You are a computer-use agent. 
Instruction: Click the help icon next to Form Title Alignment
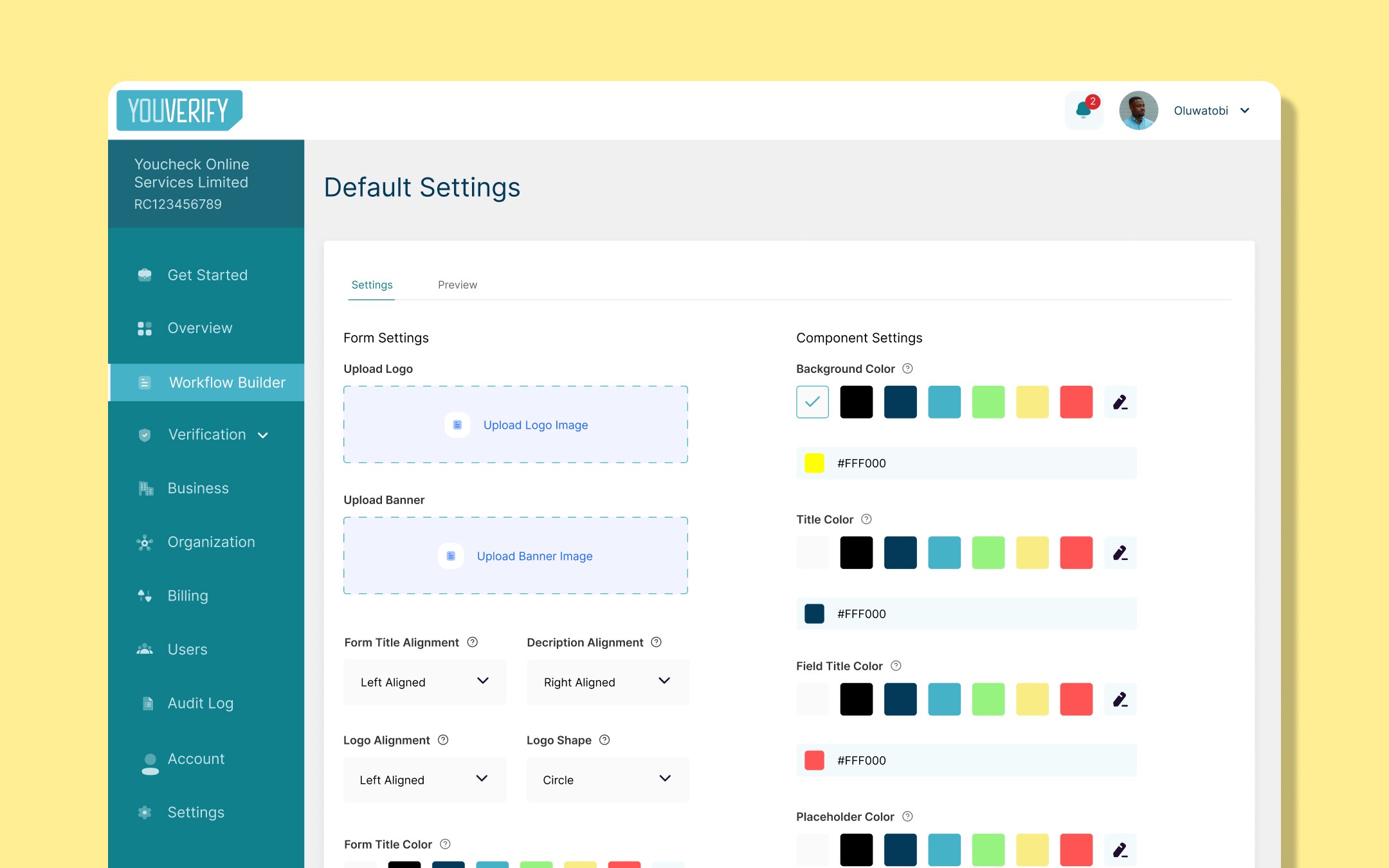(x=473, y=642)
